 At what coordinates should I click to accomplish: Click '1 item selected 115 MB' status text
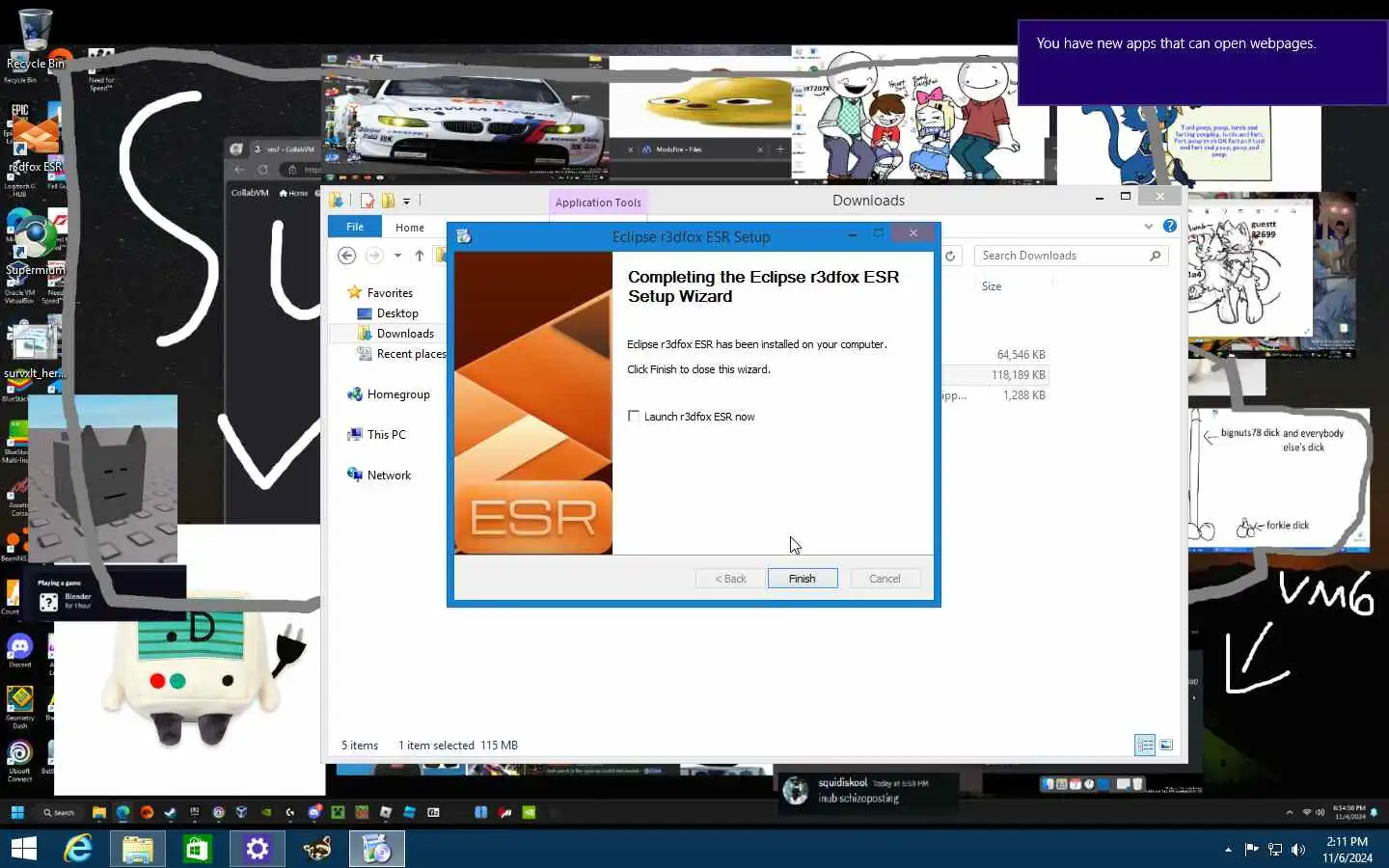458,746
